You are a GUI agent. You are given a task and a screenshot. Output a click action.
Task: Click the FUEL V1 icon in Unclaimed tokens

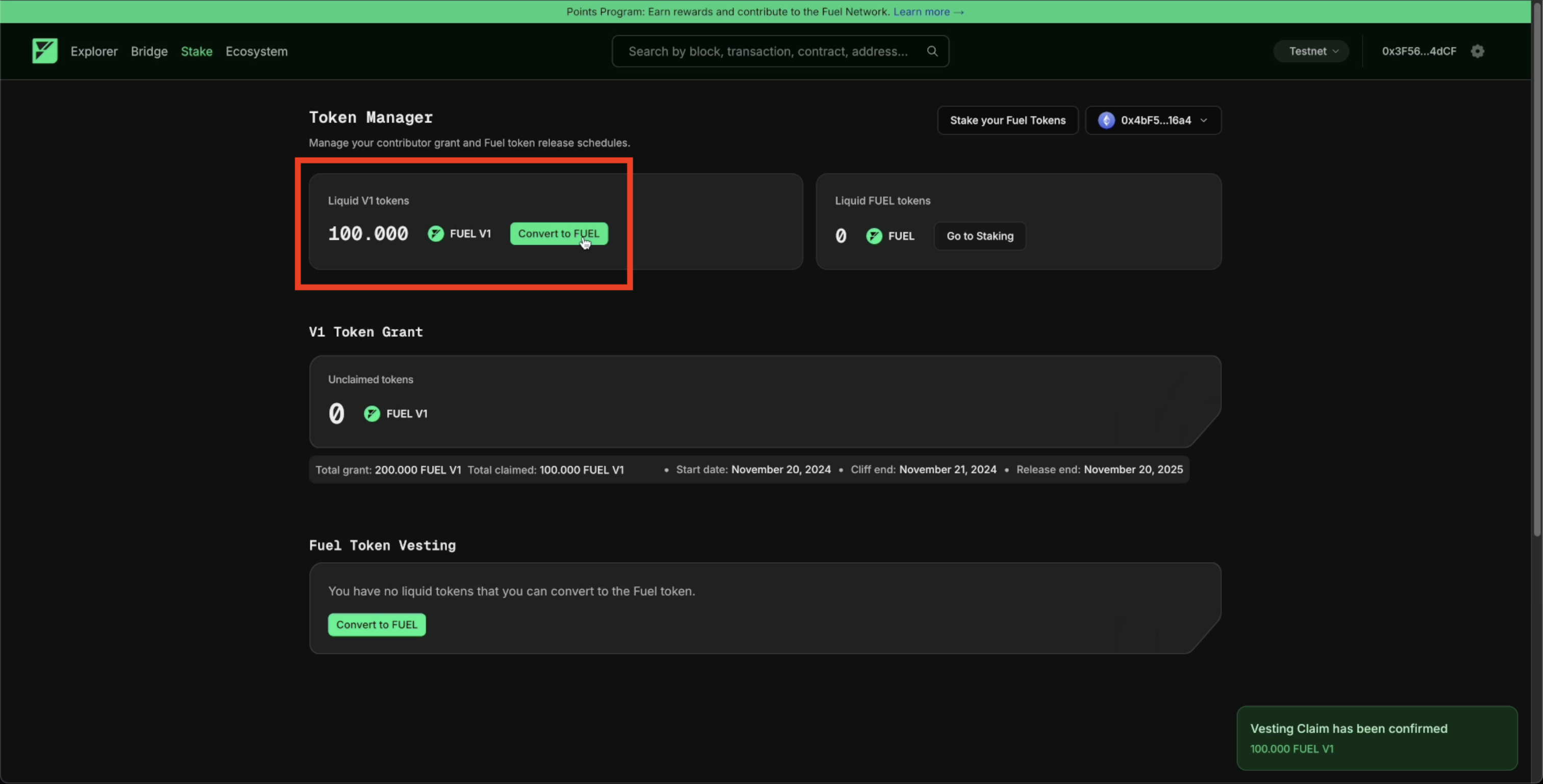(x=371, y=414)
